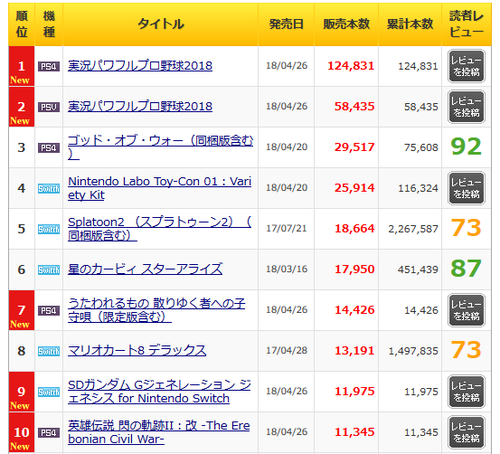500x454 pixels.
Task: Click Switch icon beside マリオカート8 デラックス
Action: (x=49, y=351)
